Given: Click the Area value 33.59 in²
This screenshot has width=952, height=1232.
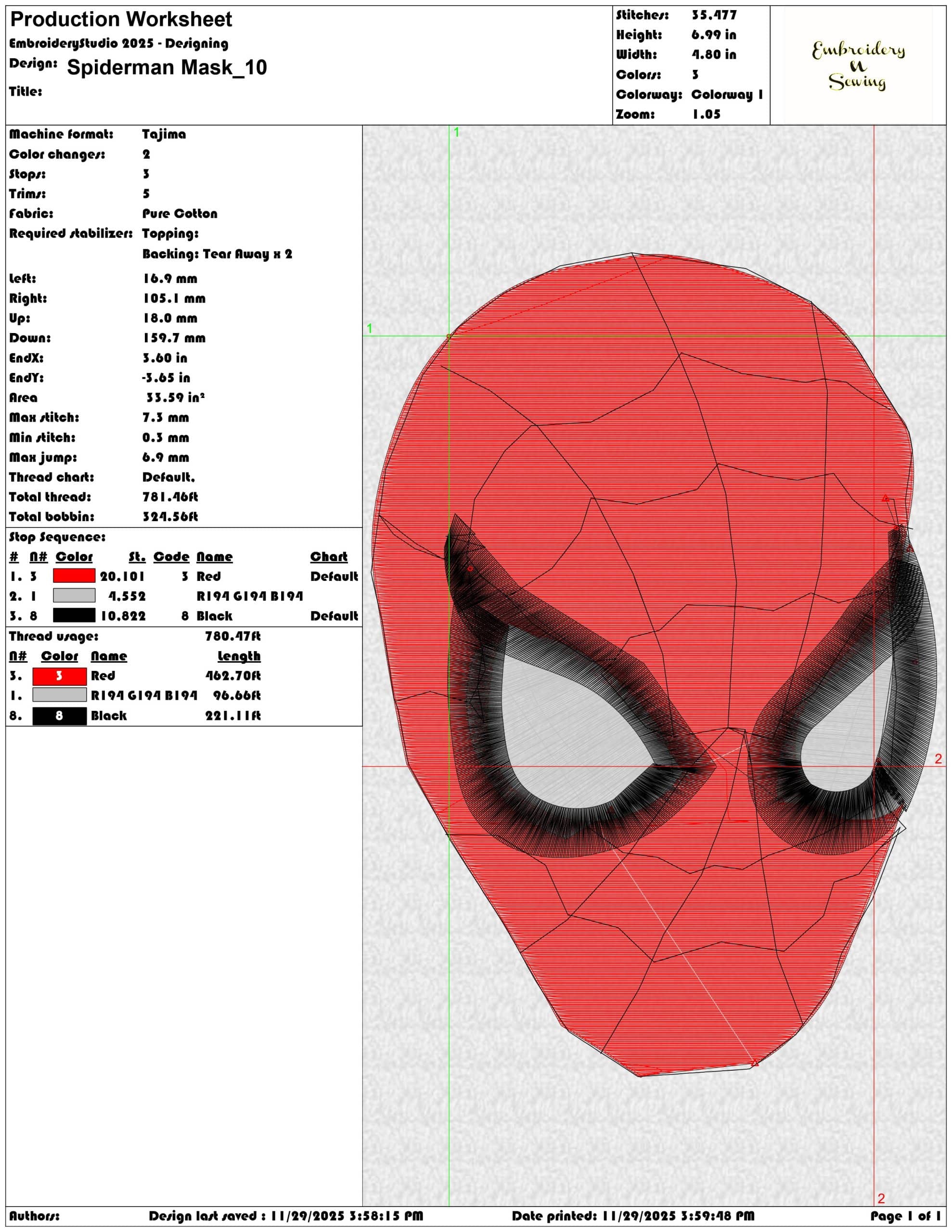Looking at the screenshot, I should (175, 398).
